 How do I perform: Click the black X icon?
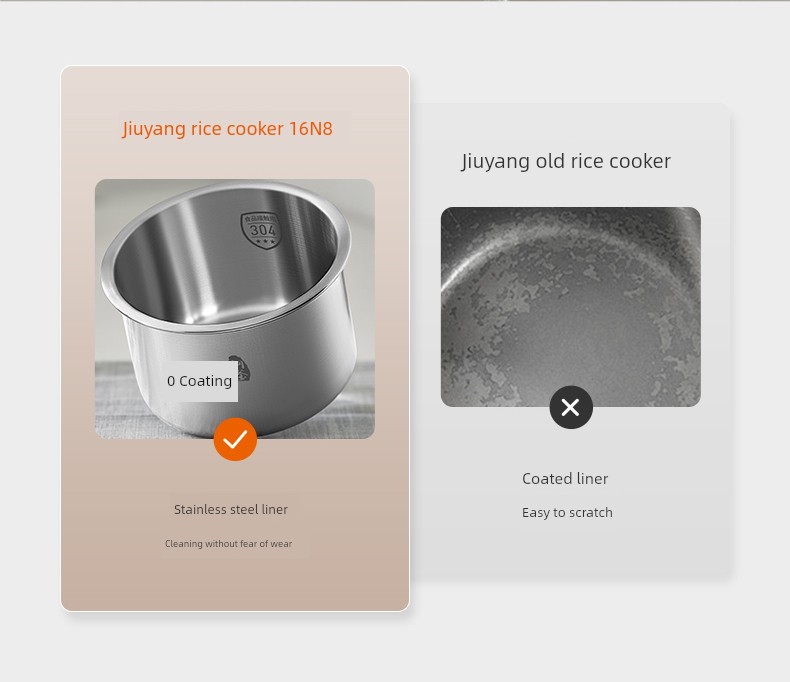click(571, 407)
